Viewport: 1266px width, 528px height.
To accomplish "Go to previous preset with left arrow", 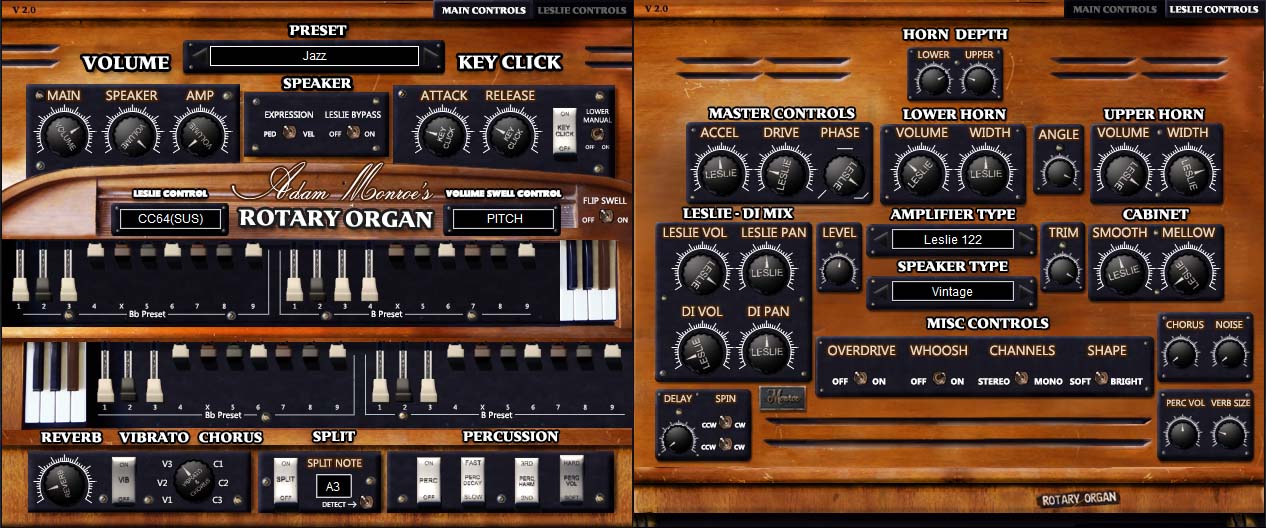I will pos(197,56).
